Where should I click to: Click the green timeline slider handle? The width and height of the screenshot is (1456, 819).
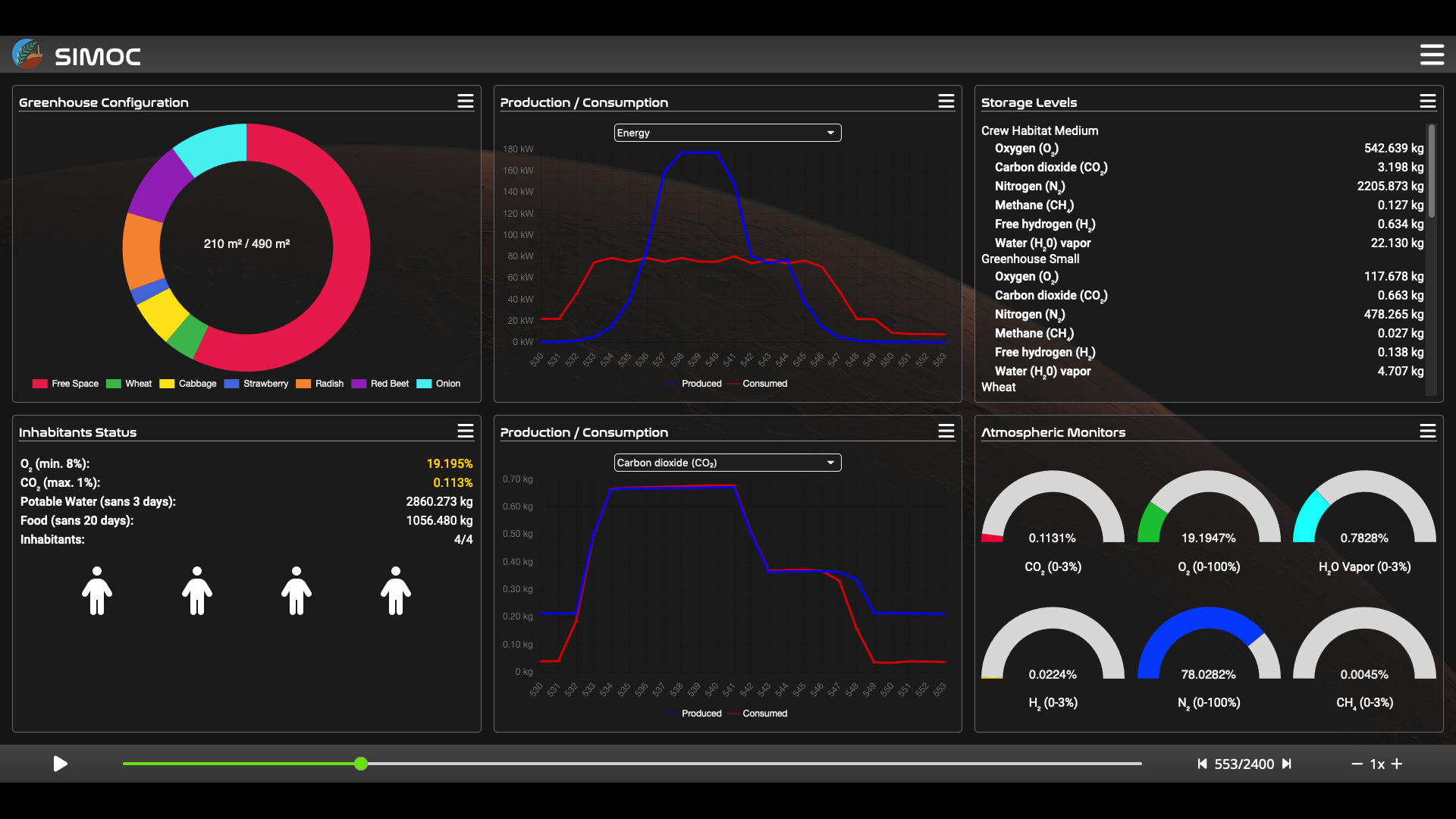(361, 764)
